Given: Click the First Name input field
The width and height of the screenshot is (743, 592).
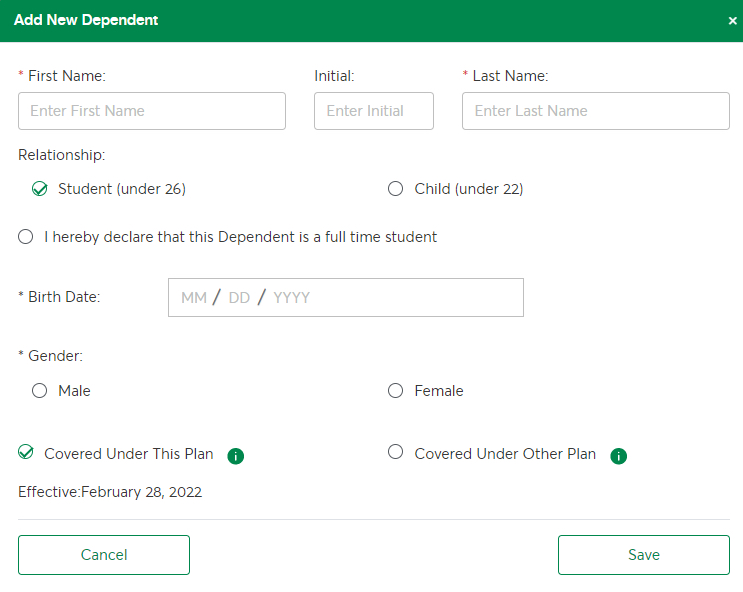Looking at the screenshot, I should [x=152, y=111].
